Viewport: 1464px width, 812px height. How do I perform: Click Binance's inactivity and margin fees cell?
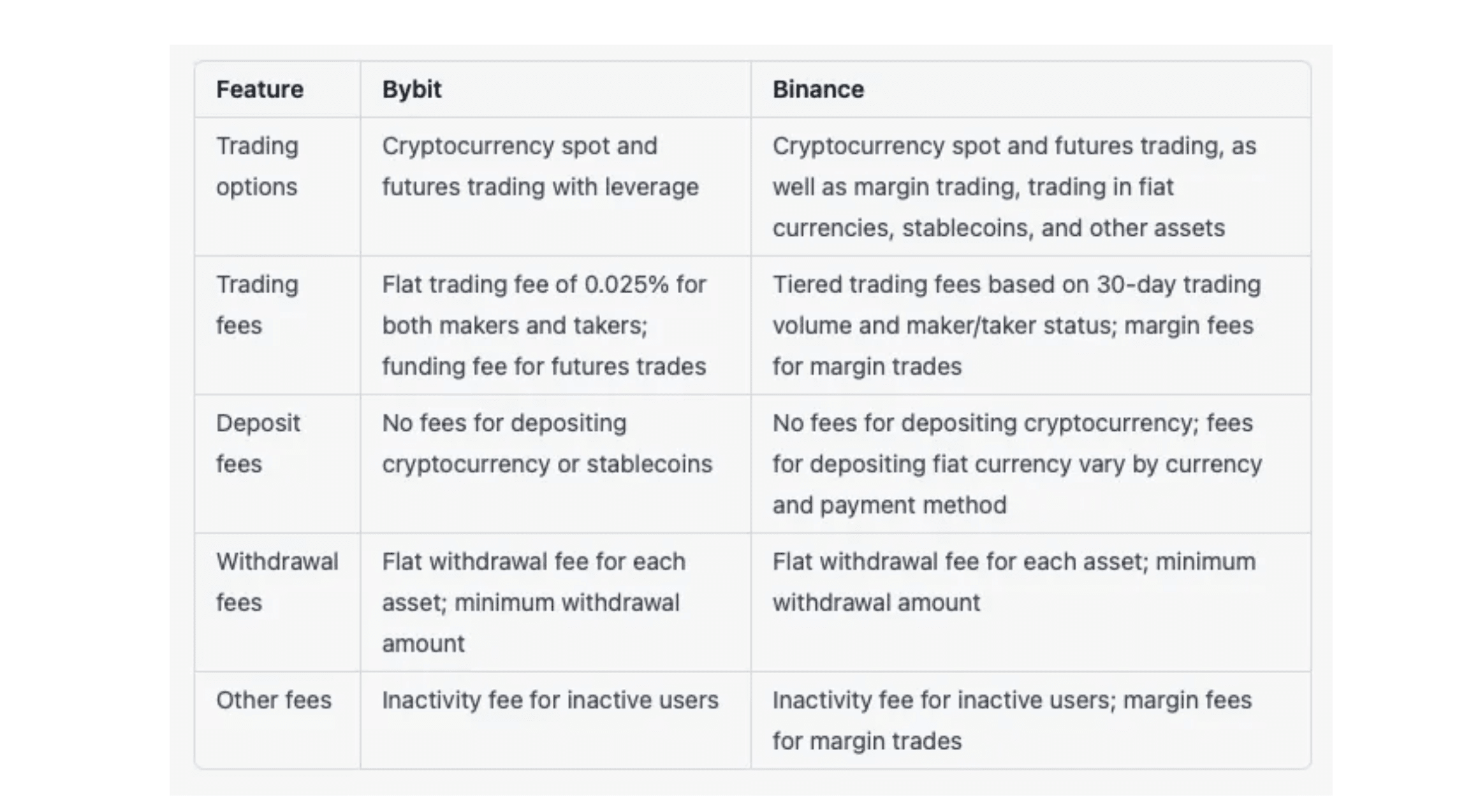click(1012, 721)
